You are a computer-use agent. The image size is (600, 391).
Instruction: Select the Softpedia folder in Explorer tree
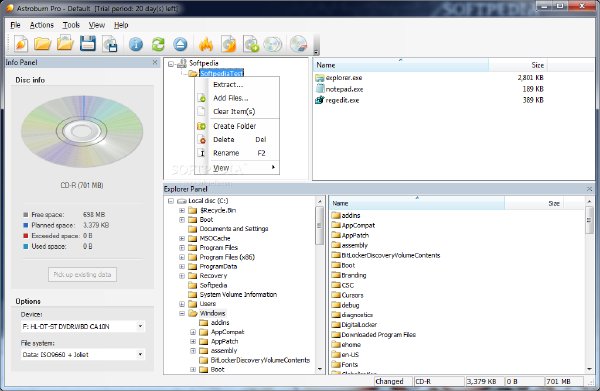point(213,285)
